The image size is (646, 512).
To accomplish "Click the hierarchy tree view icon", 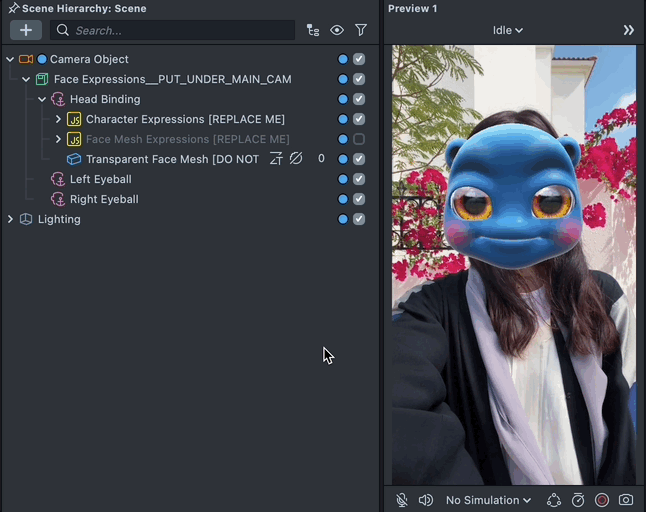I will (x=313, y=30).
